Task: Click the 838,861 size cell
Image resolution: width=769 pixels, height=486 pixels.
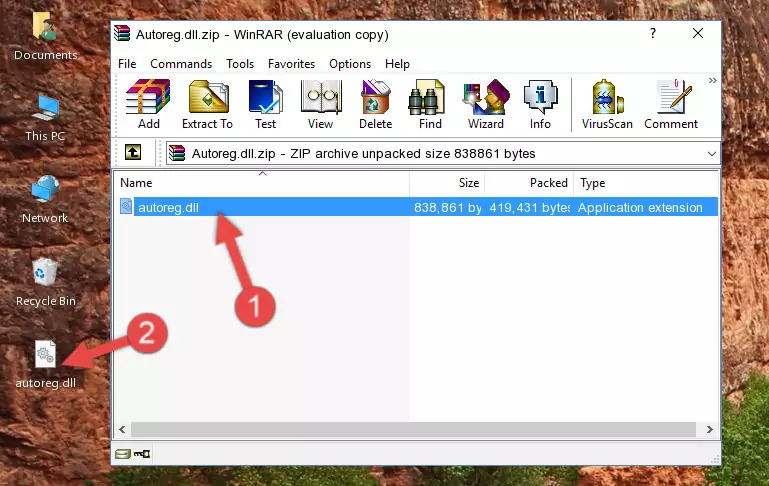Action: tap(447, 207)
